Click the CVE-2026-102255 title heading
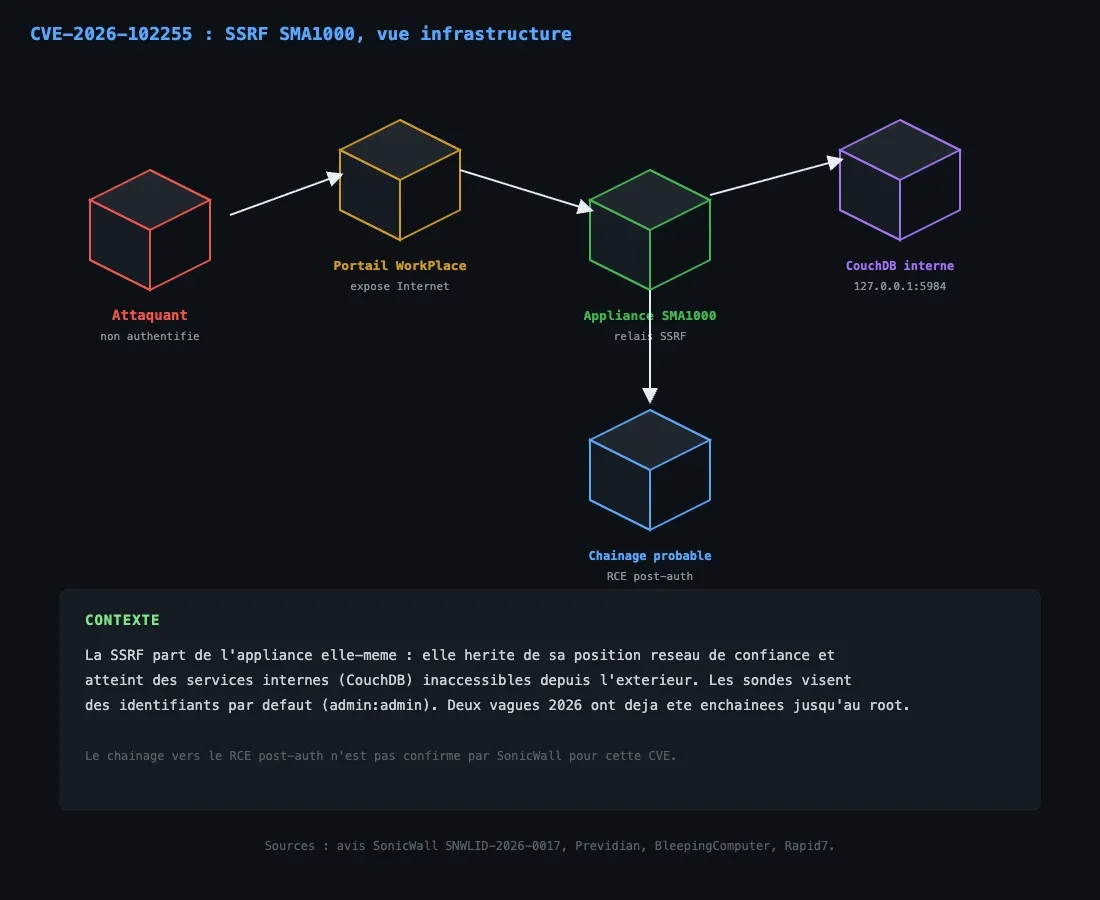The height and width of the screenshot is (900, 1100). tap(301, 34)
